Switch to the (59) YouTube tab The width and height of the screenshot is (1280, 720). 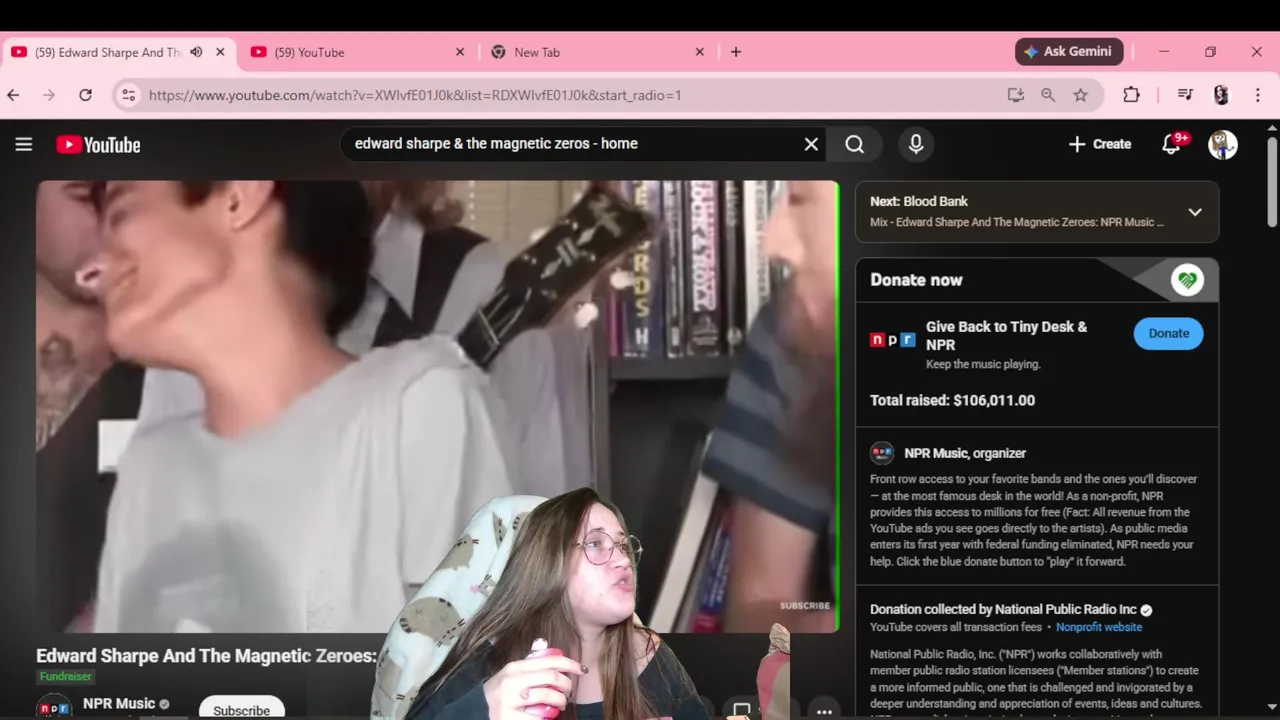click(x=358, y=52)
